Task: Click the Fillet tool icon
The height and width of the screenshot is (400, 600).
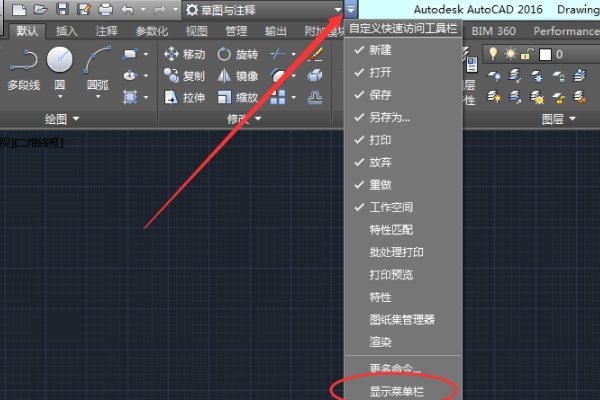Action: [x=278, y=76]
